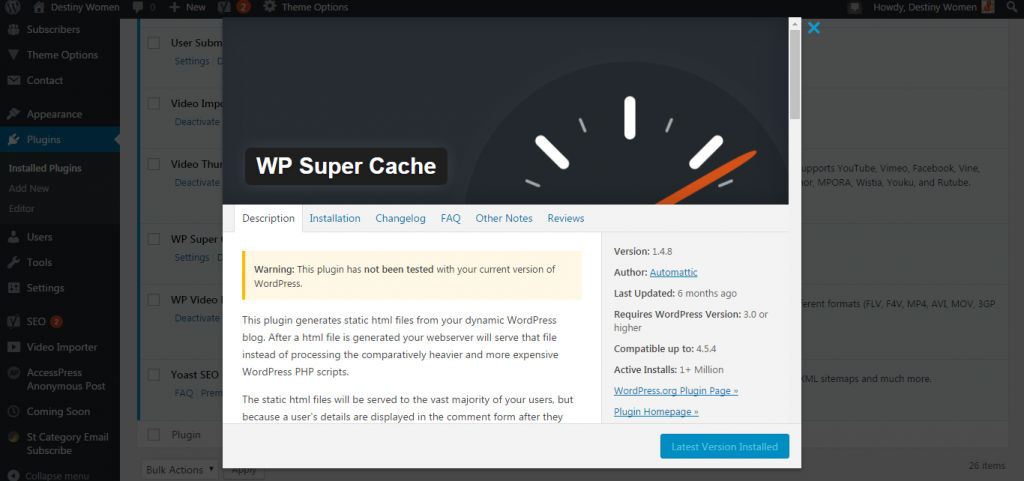The image size is (1024, 481).
Task: Tick the User Submitted plugin checkbox
Action: point(154,43)
